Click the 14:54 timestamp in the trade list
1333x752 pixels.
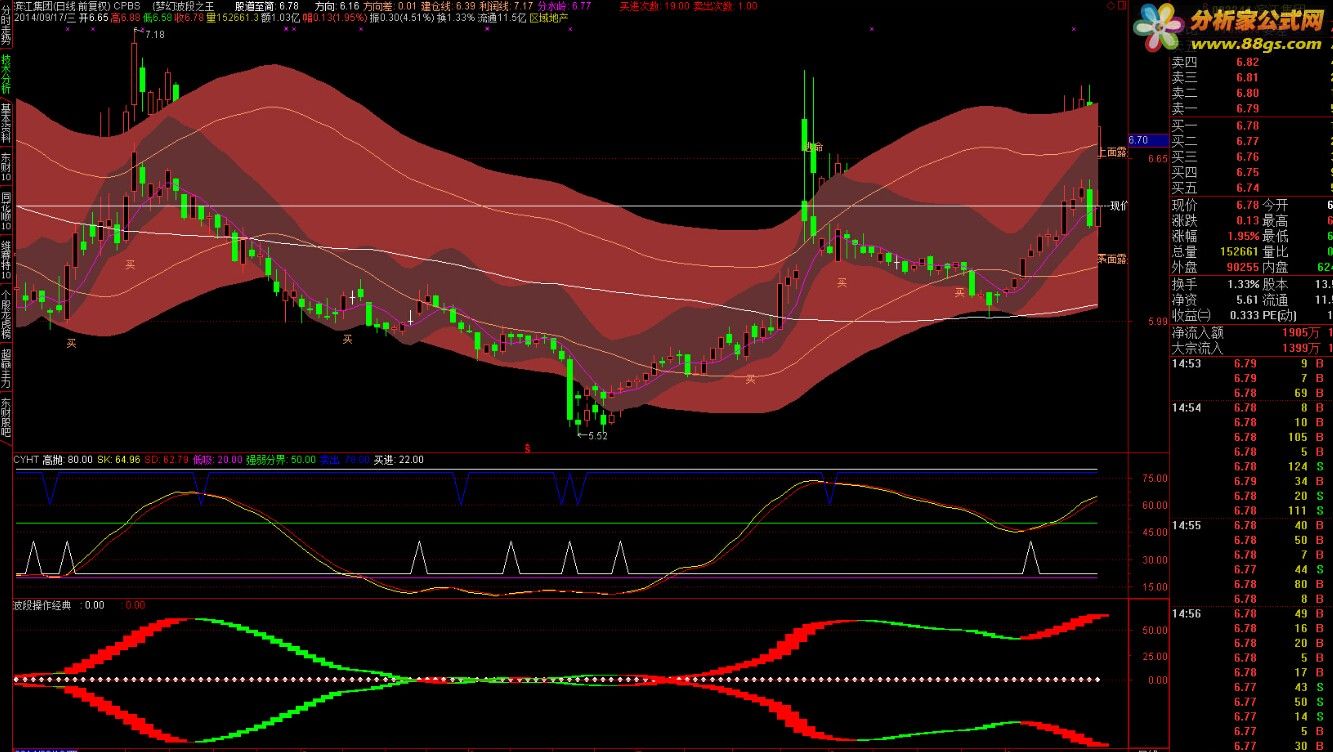click(x=1186, y=408)
